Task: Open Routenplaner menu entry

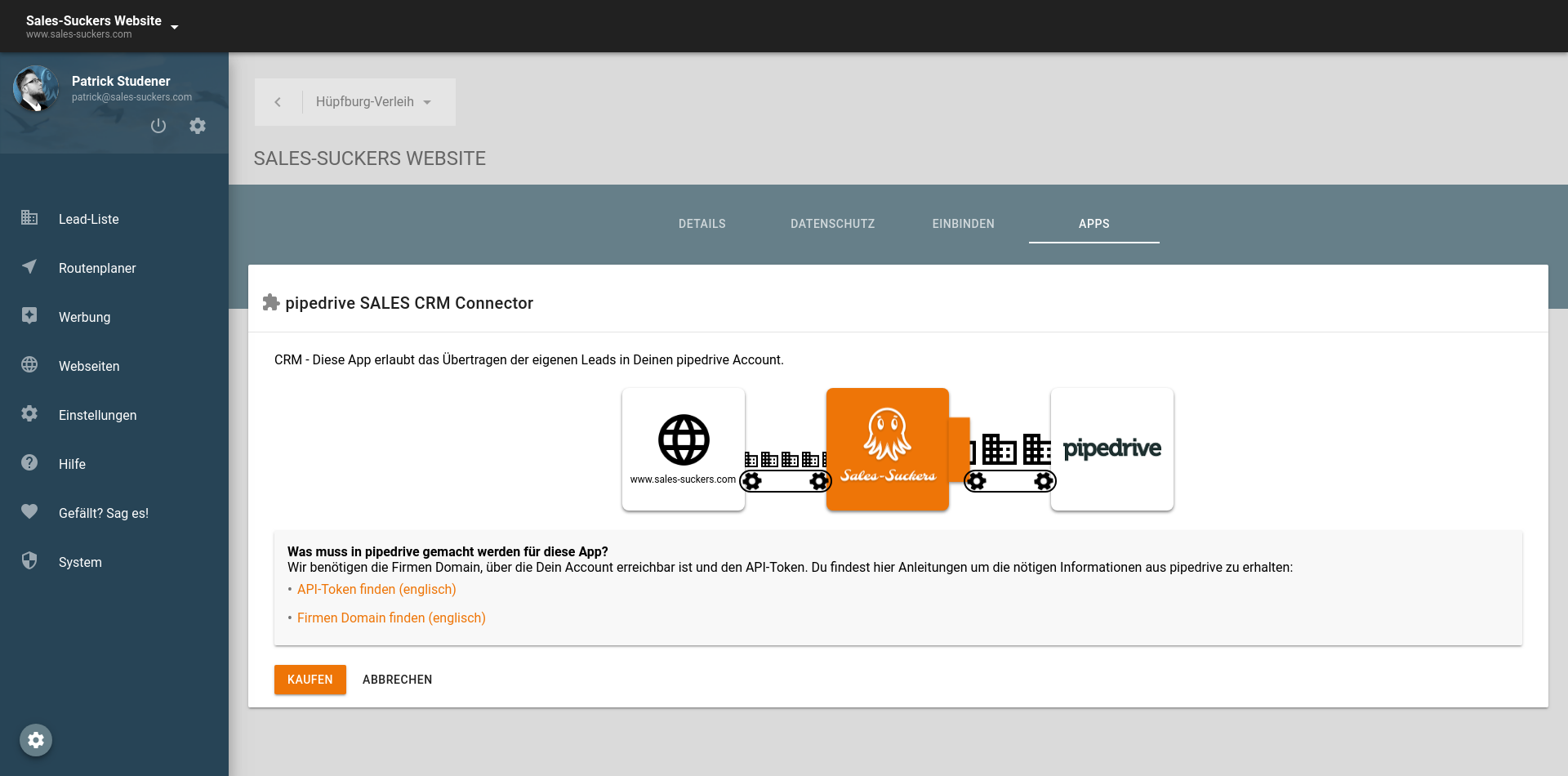Action: [114, 268]
